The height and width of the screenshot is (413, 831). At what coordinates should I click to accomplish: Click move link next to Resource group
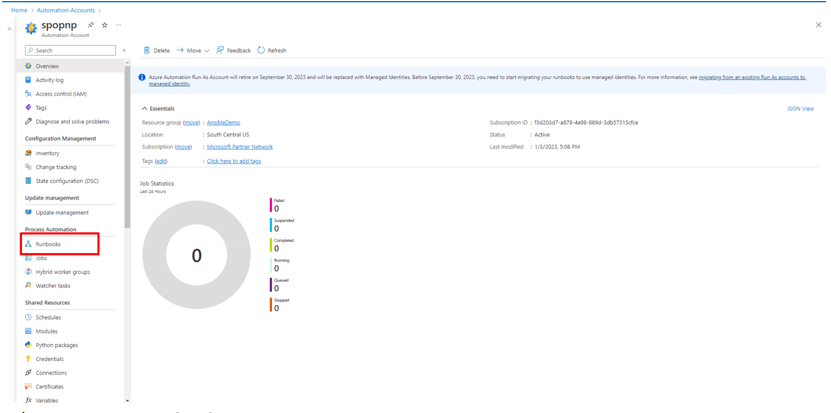tap(192, 122)
